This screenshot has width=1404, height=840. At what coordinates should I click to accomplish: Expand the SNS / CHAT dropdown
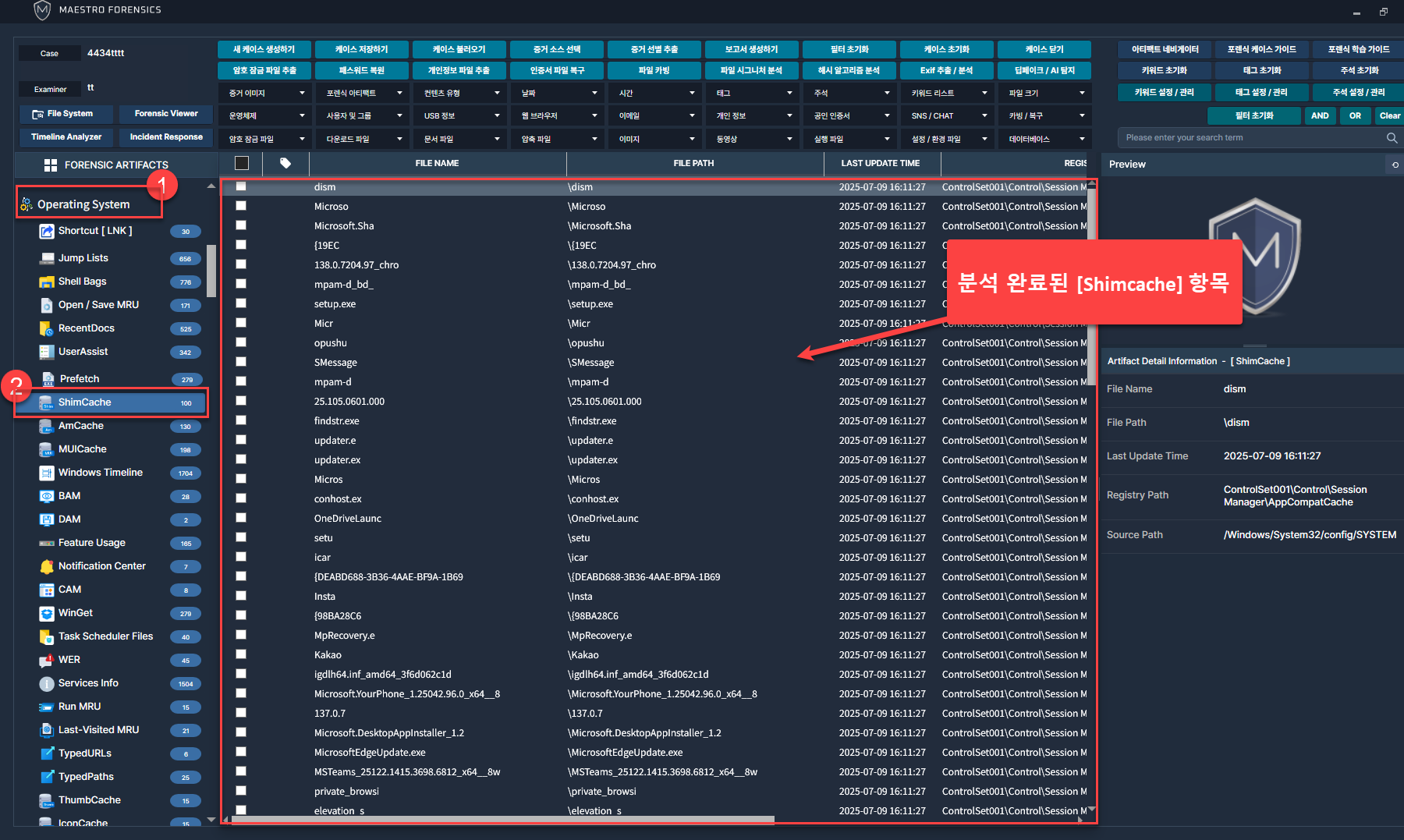[946, 115]
